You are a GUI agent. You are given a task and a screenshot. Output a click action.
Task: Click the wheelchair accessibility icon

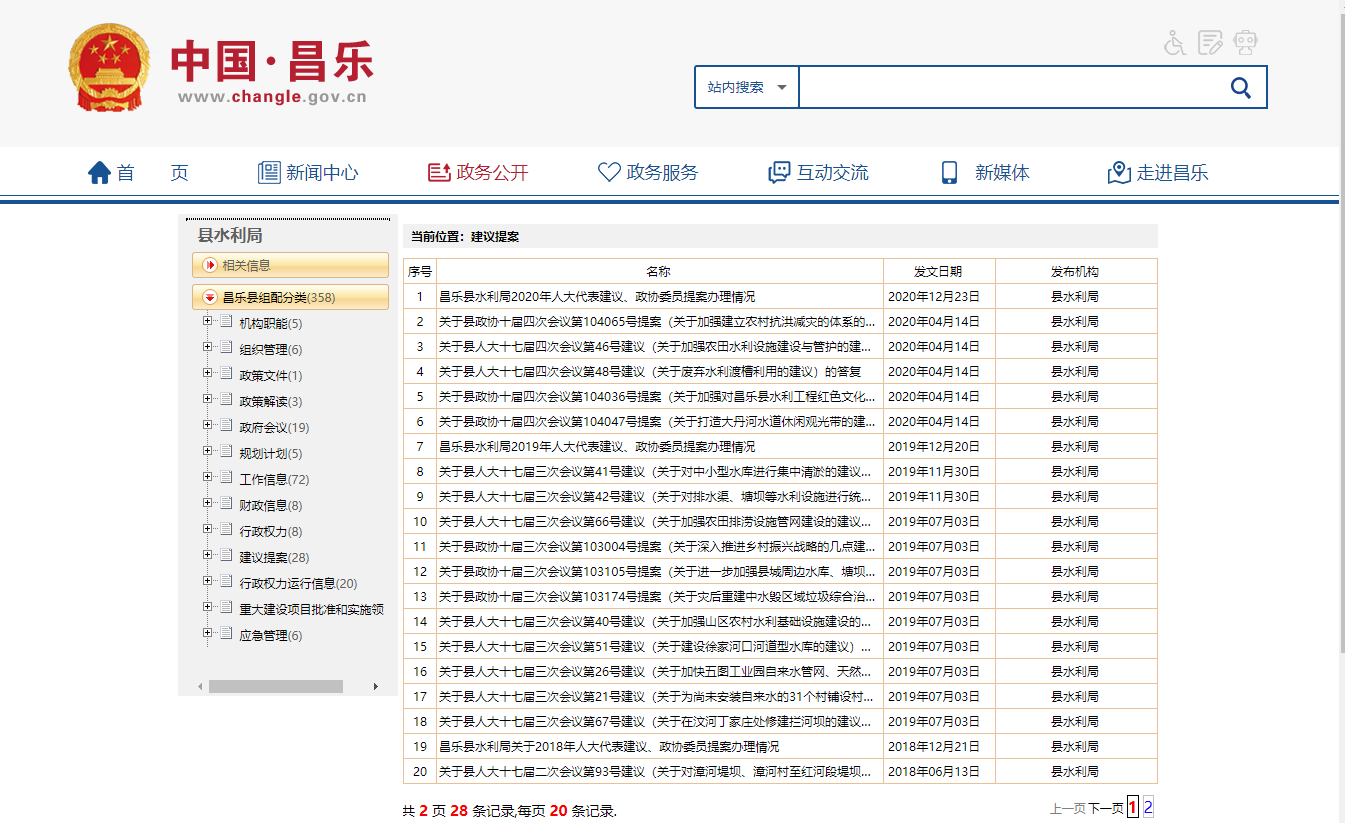tap(1175, 43)
